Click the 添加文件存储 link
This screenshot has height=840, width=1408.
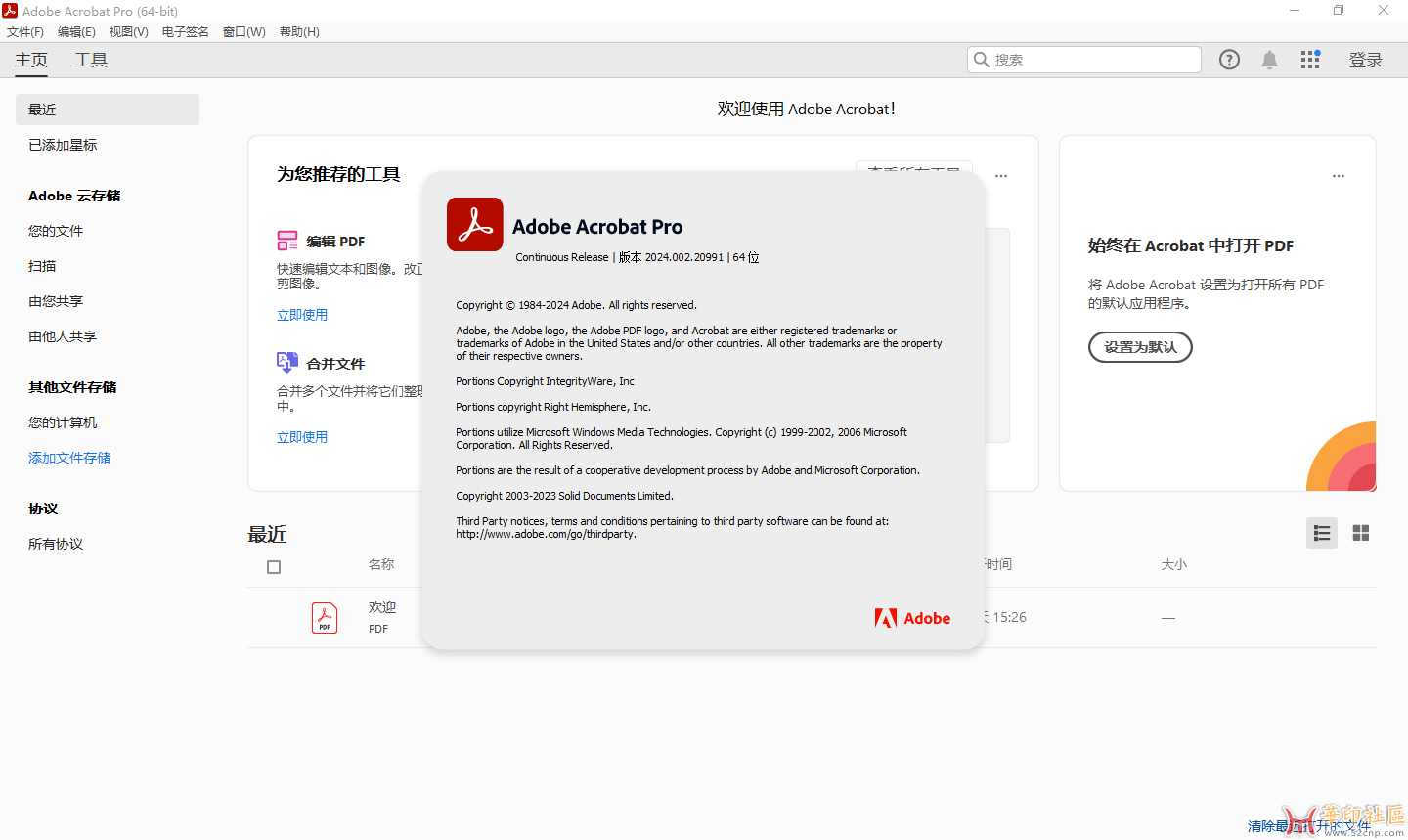click(x=69, y=458)
